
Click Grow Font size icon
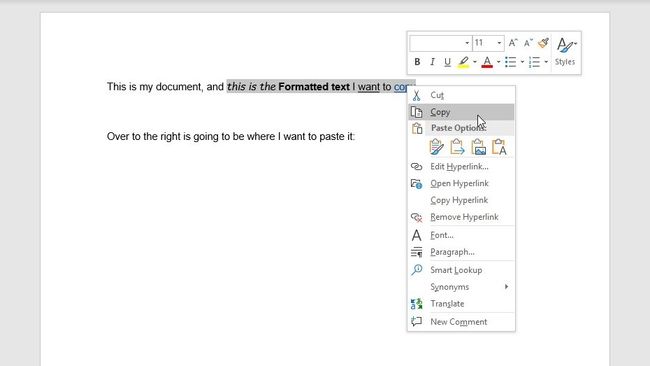click(513, 43)
